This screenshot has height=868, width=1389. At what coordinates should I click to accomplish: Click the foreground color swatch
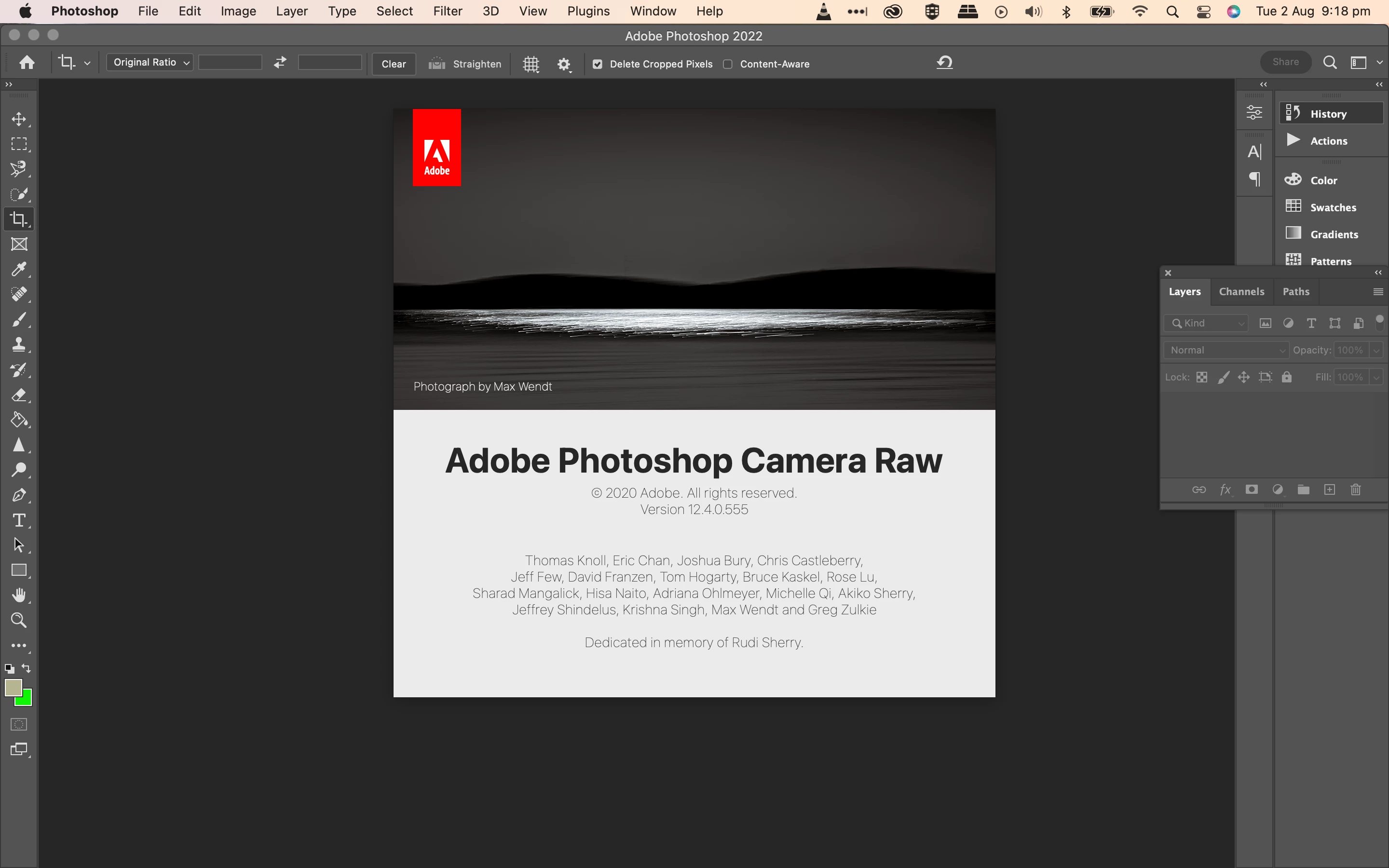(13, 687)
